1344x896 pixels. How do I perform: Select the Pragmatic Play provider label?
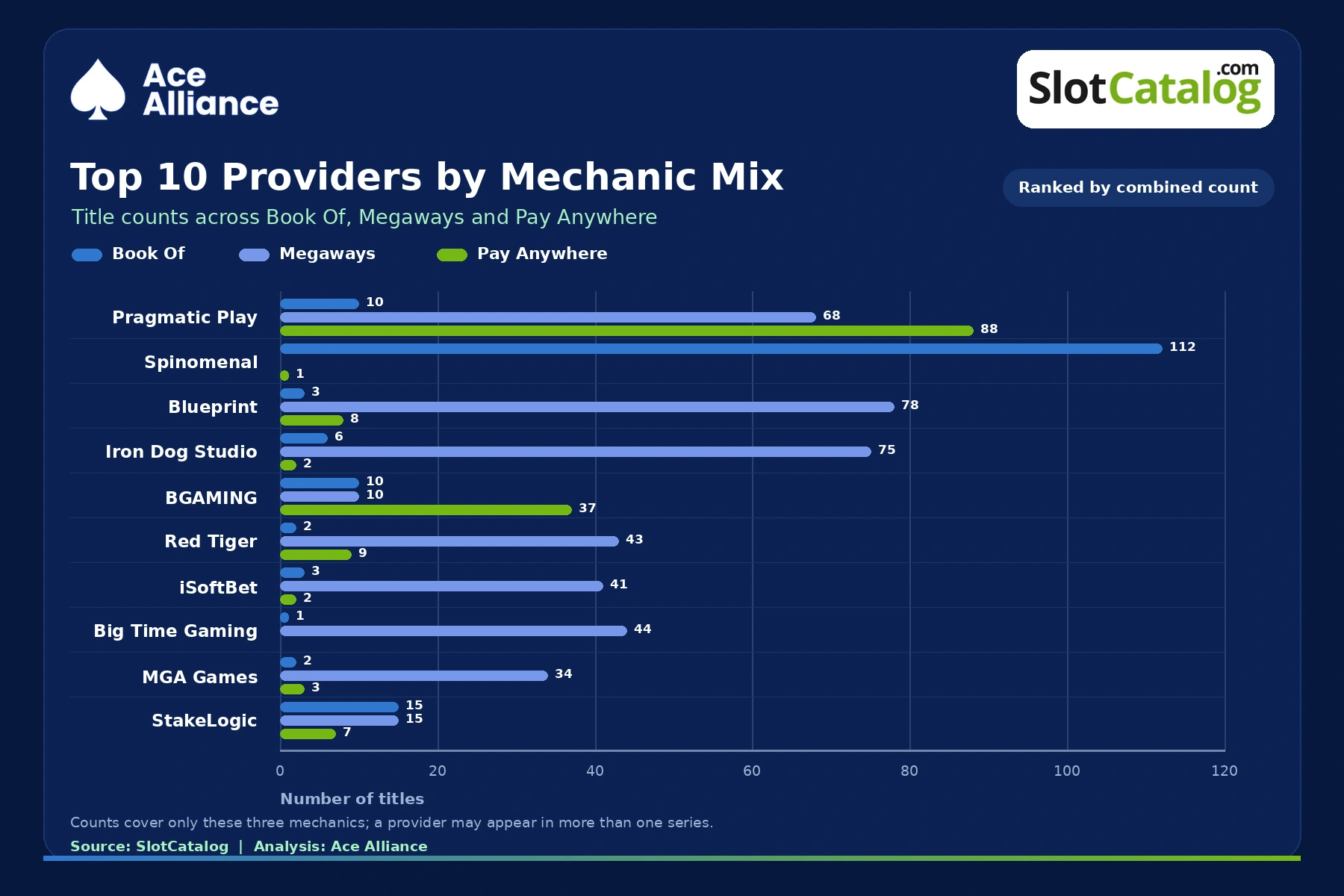[184, 317]
